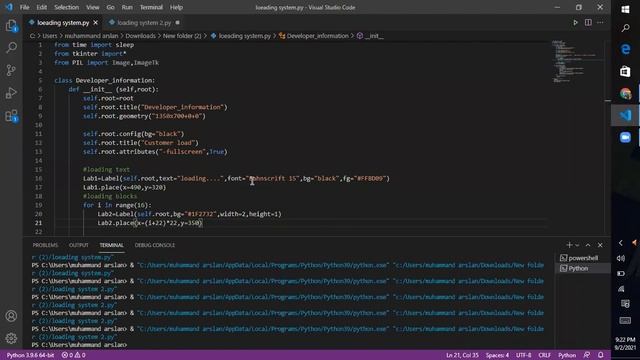Open Source Control view

click(11, 70)
